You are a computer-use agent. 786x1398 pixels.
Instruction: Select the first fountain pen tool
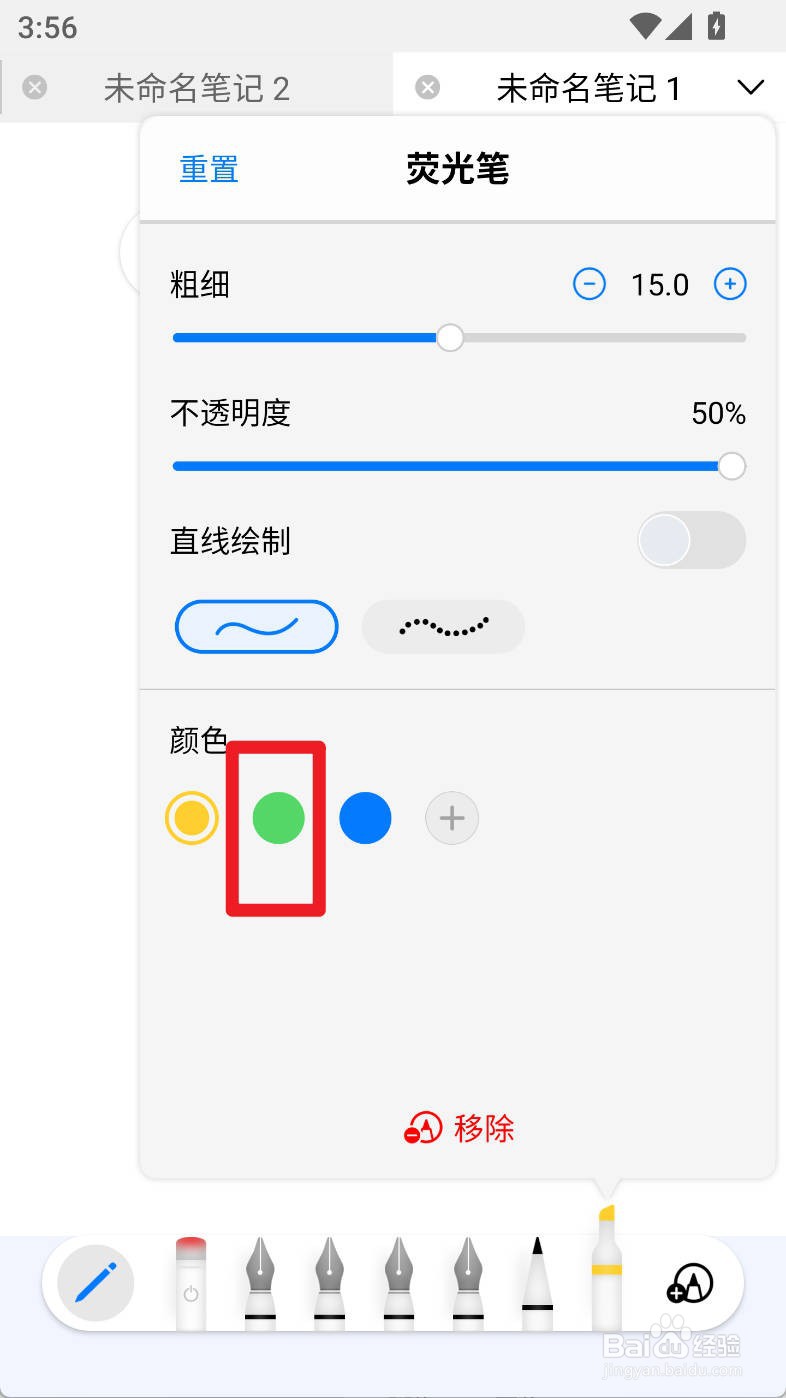(x=261, y=1283)
